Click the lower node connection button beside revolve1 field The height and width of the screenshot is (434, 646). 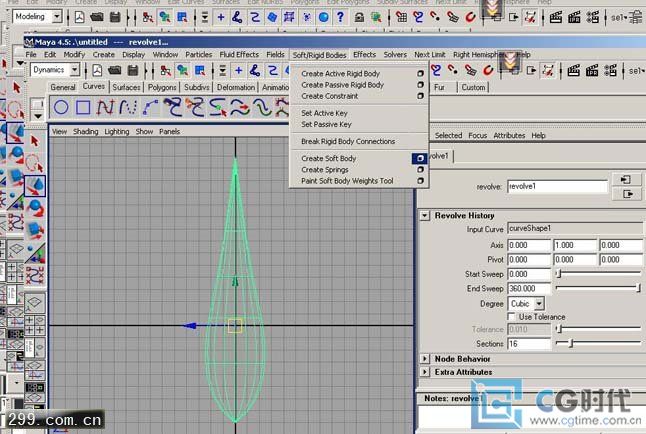(626, 194)
